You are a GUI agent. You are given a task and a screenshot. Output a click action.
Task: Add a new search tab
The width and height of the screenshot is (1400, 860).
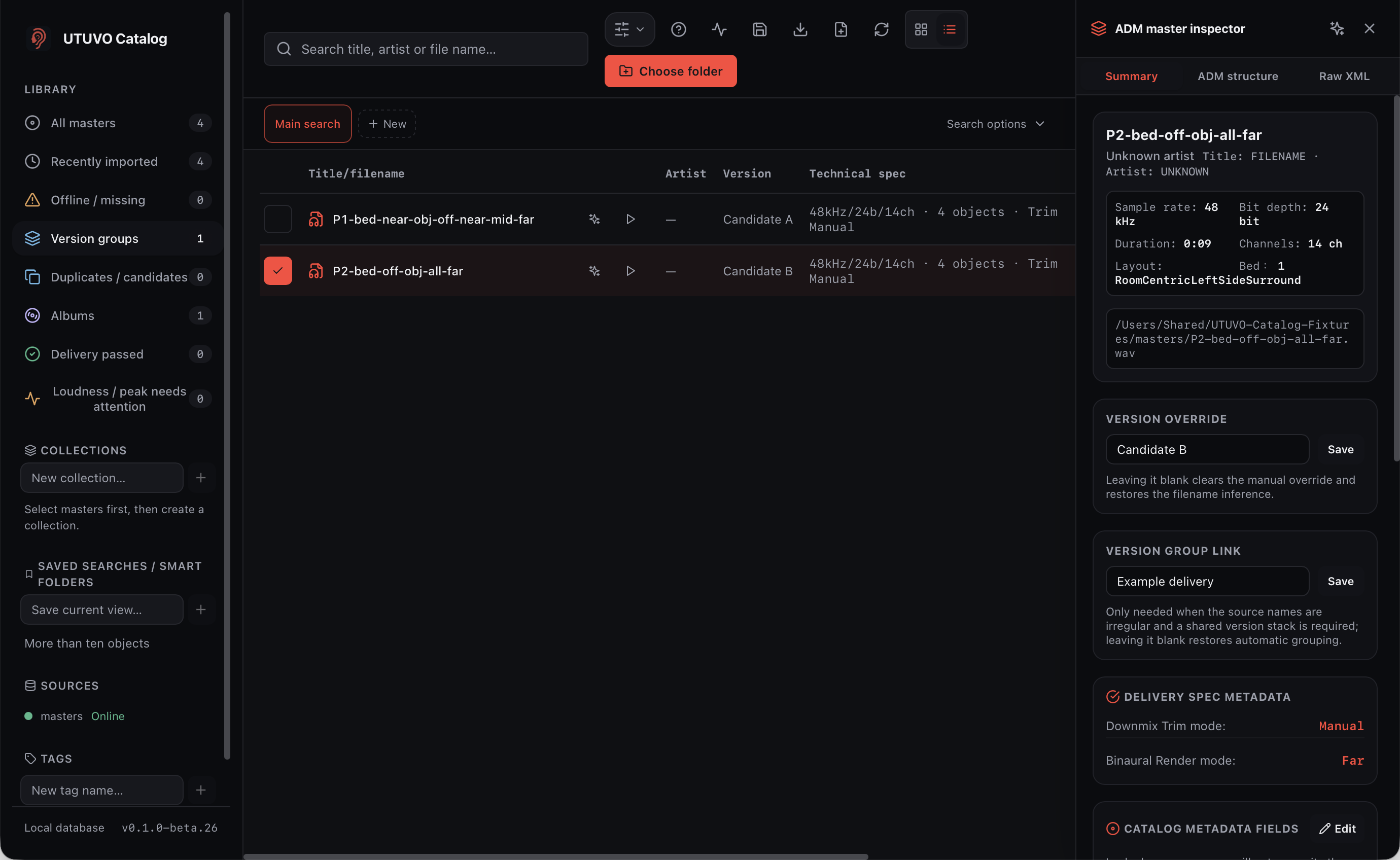click(x=387, y=123)
